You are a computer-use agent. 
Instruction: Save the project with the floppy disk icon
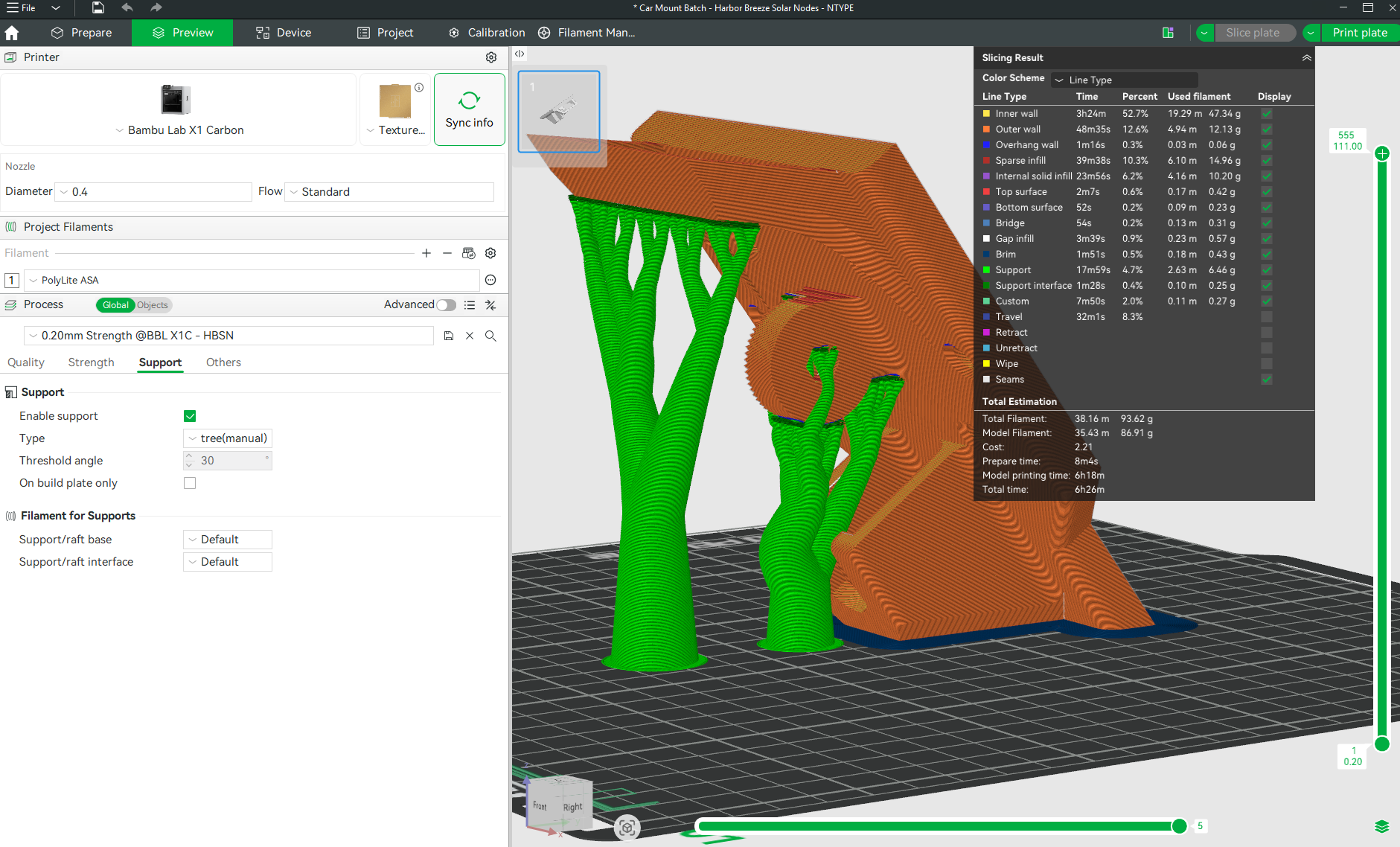(x=98, y=7)
